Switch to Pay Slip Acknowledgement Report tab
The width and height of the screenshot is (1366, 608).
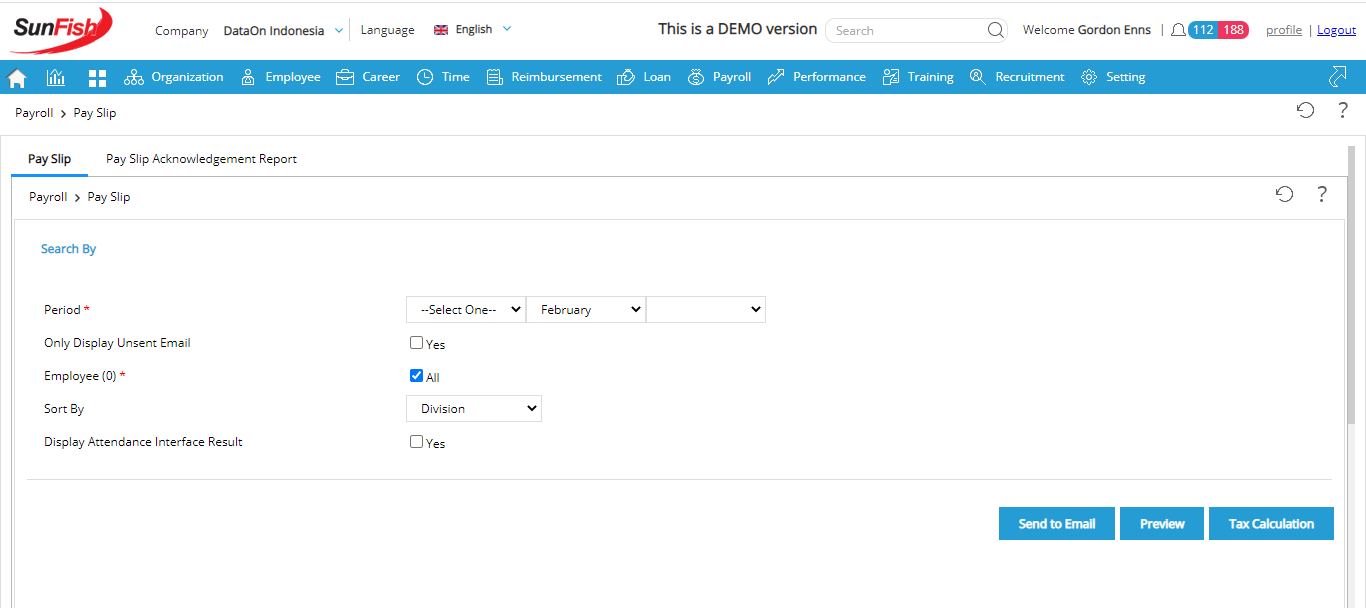(201, 159)
